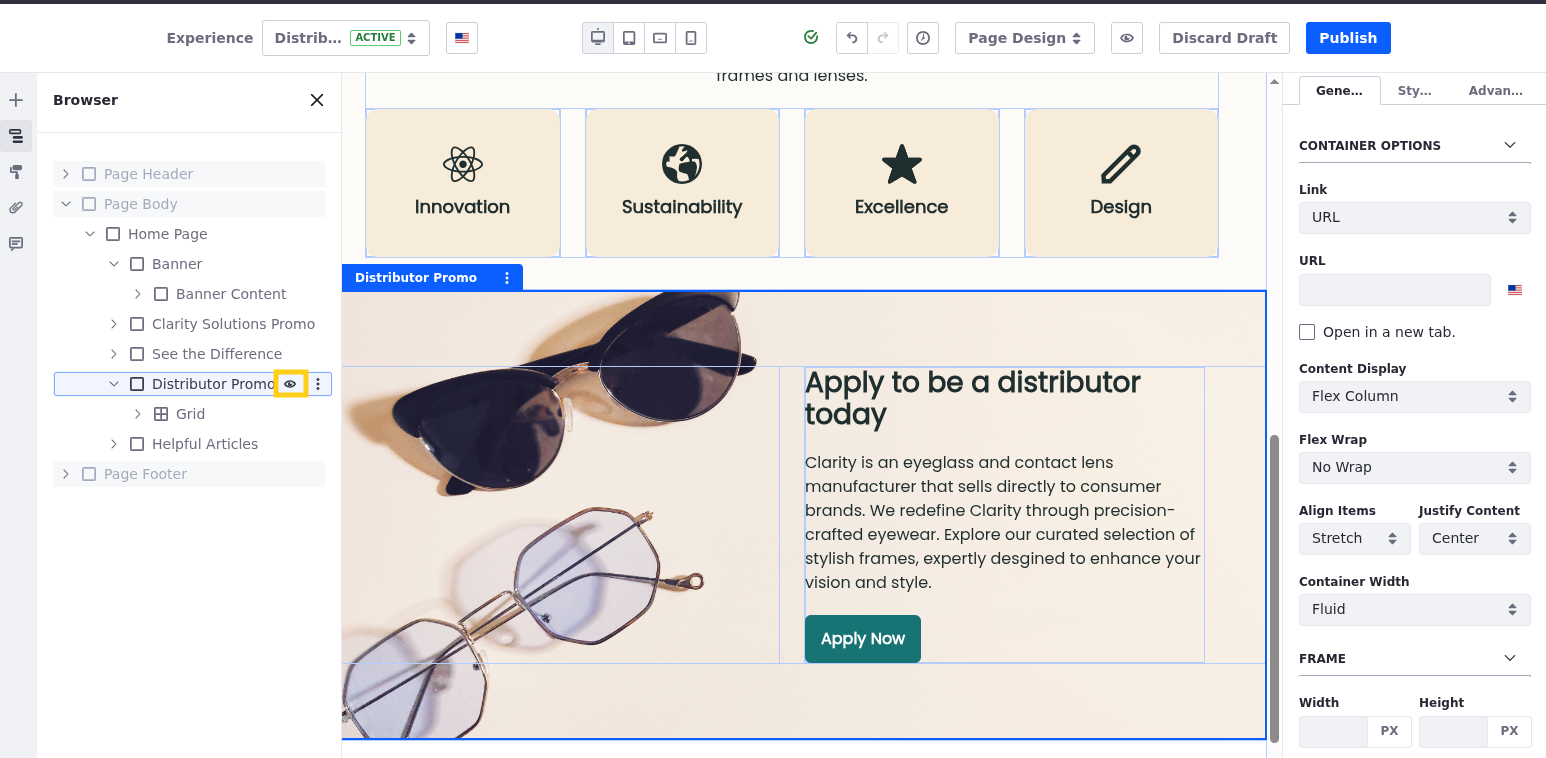The image size is (1546, 758).
Task: Select the tablet viewport icon
Action: [x=629, y=38]
